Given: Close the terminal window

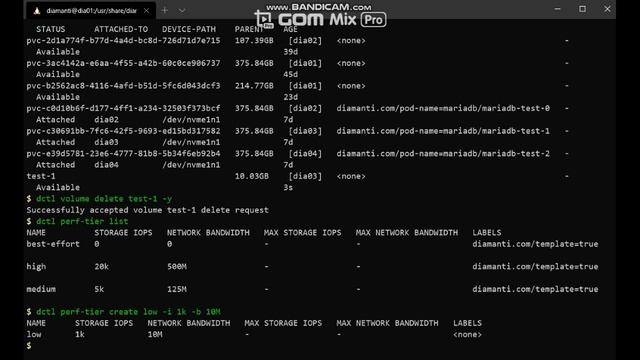Looking at the screenshot, I should 607,9.
